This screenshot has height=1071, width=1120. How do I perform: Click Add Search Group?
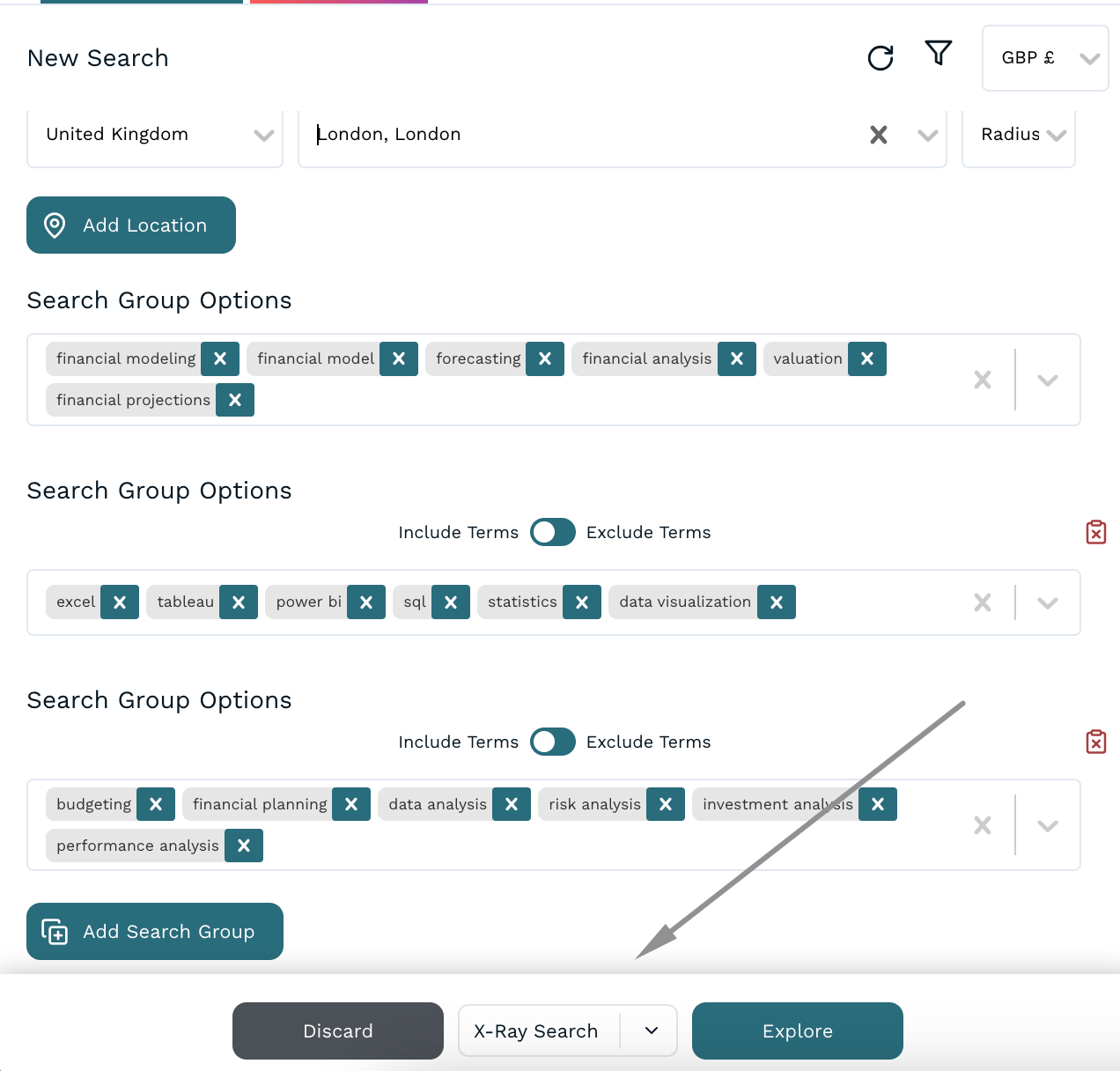[x=154, y=931]
